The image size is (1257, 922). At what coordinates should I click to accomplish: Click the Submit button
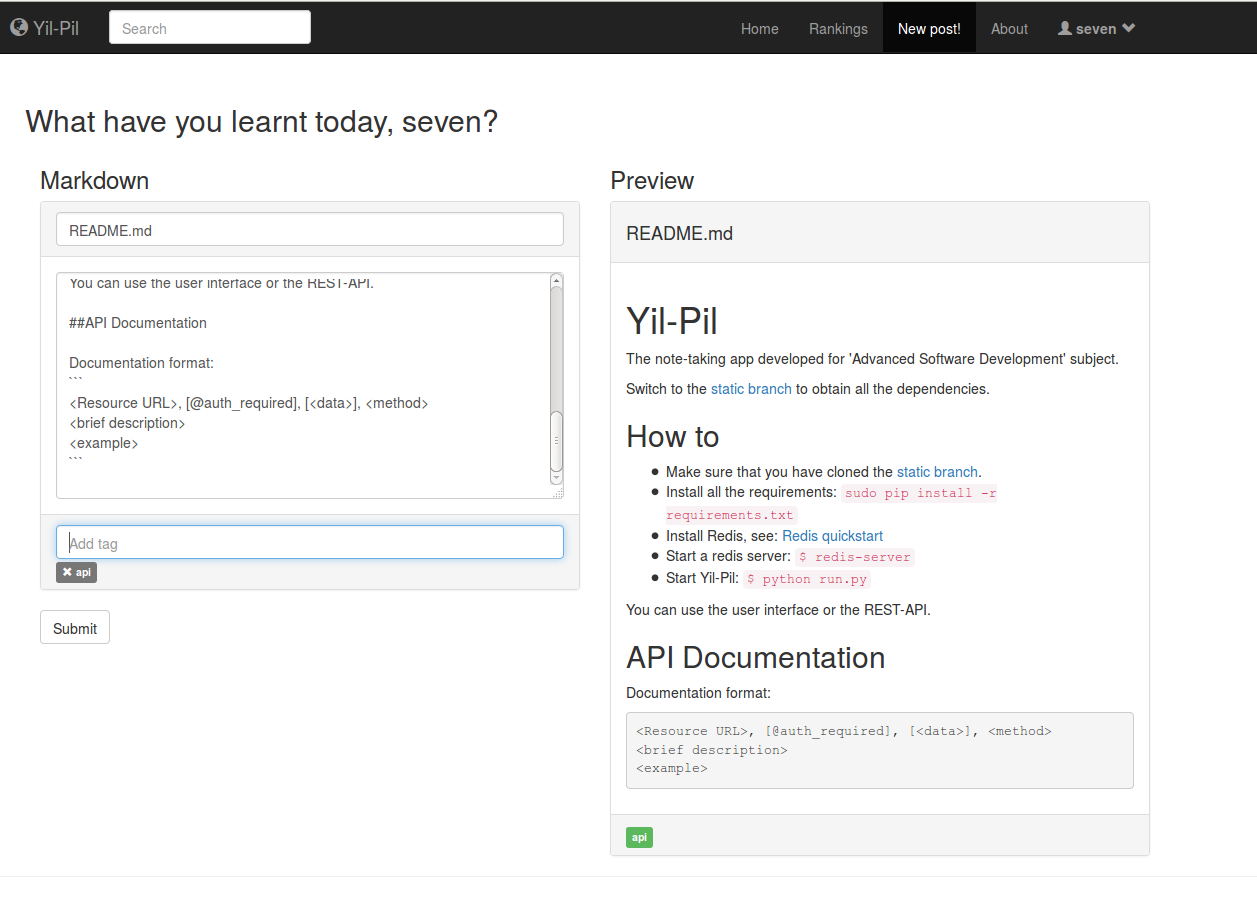(75, 628)
